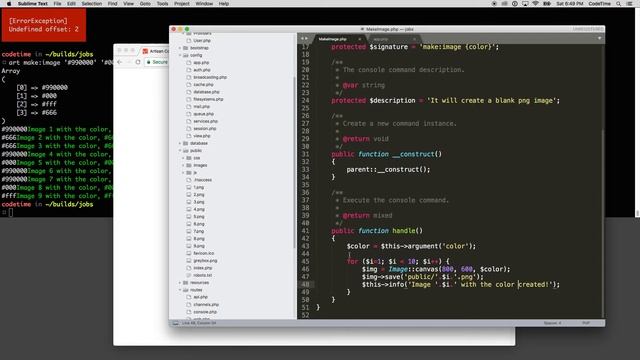The height and width of the screenshot is (360, 640).
Task: Open the tab list dropdown arrow
Action: (600, 38)
